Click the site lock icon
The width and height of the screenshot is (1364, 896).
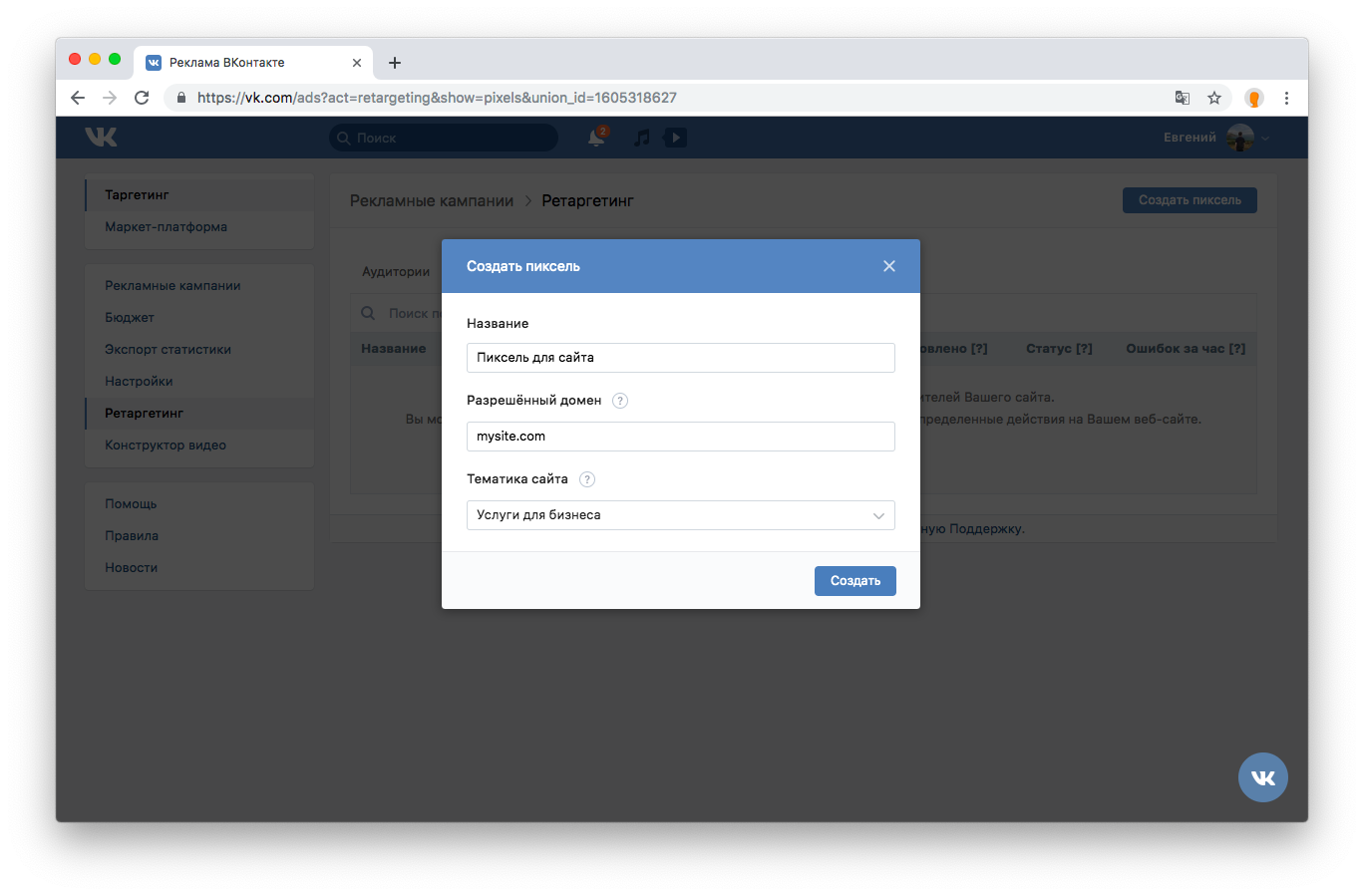181,98
